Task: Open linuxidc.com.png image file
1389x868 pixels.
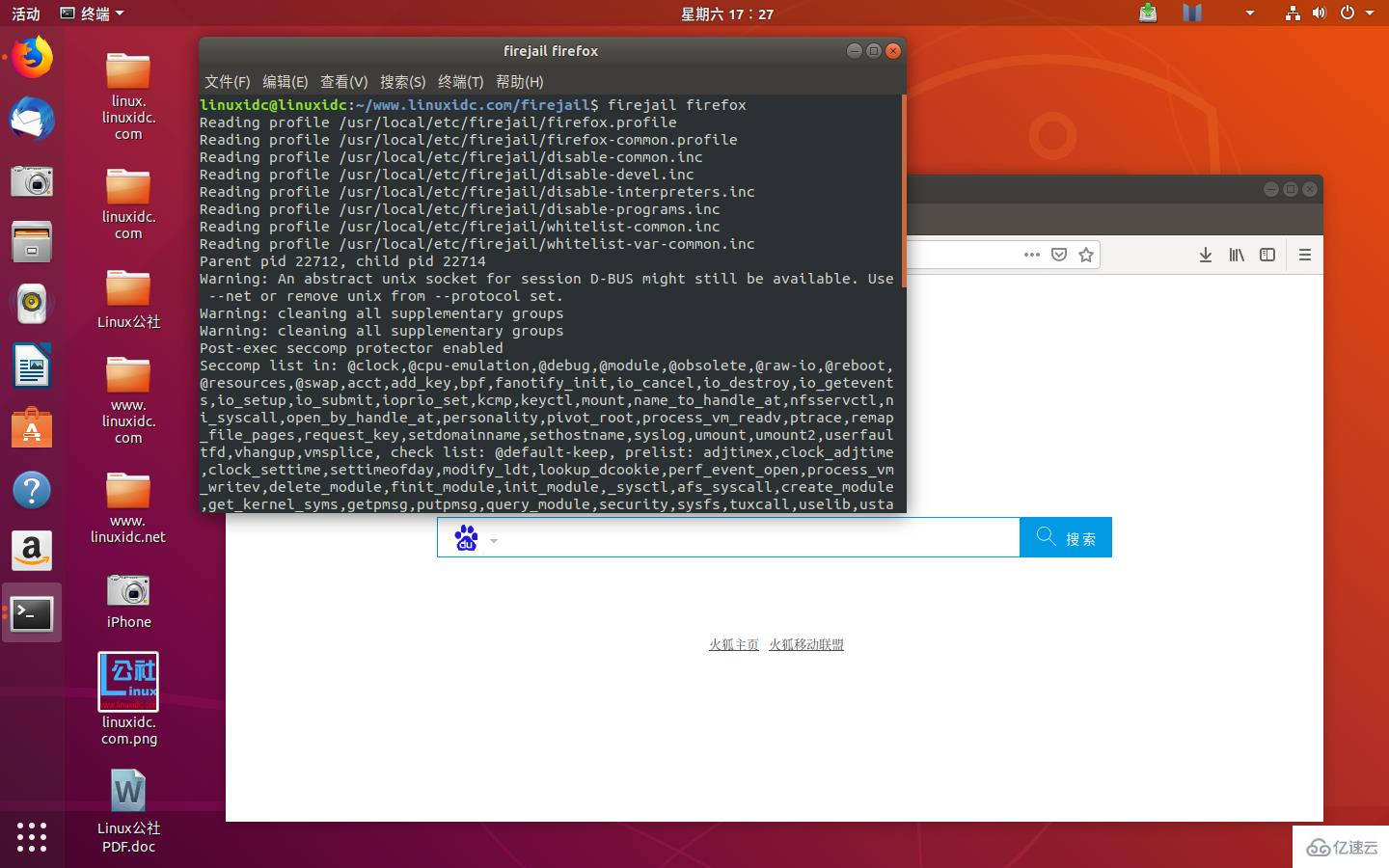Action: click(x=128, y=699)
